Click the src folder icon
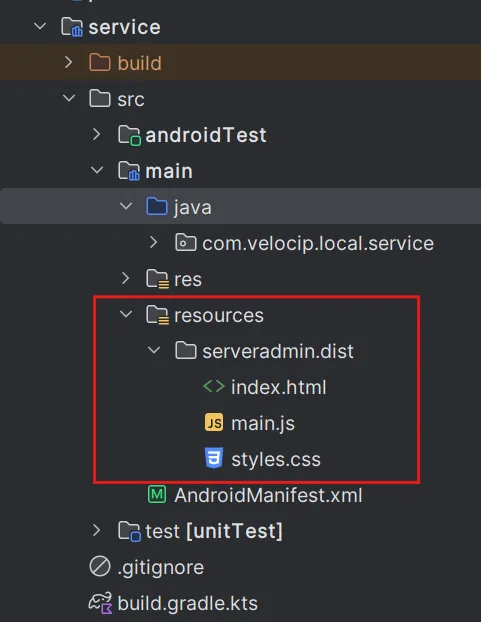This screenshot has width=481, height=622. coord(100,98)
